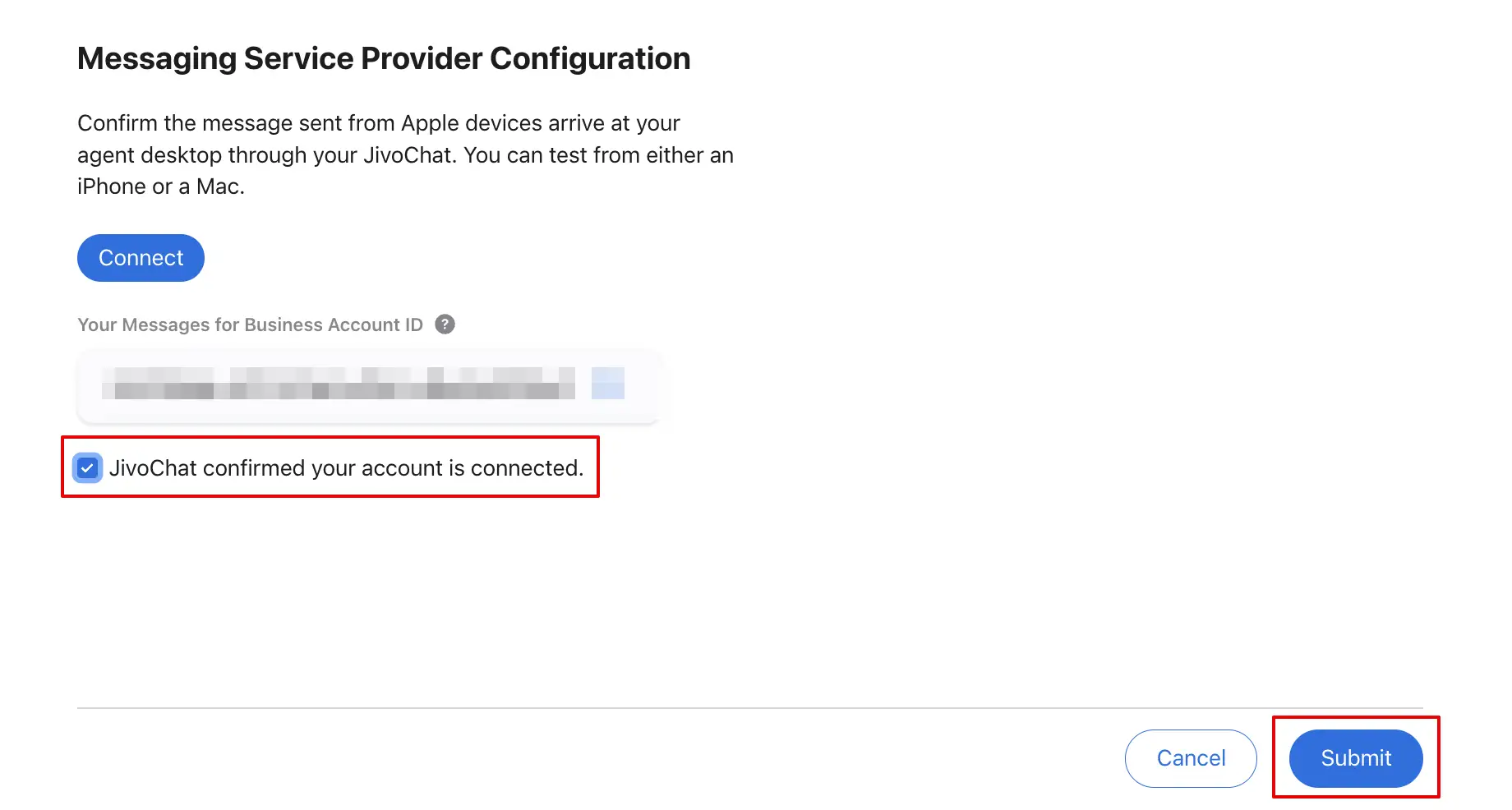Screen dimensions: 1512x810
Task: Tick the JivoChat confirmed account checkbox
Action: point(88,468)
